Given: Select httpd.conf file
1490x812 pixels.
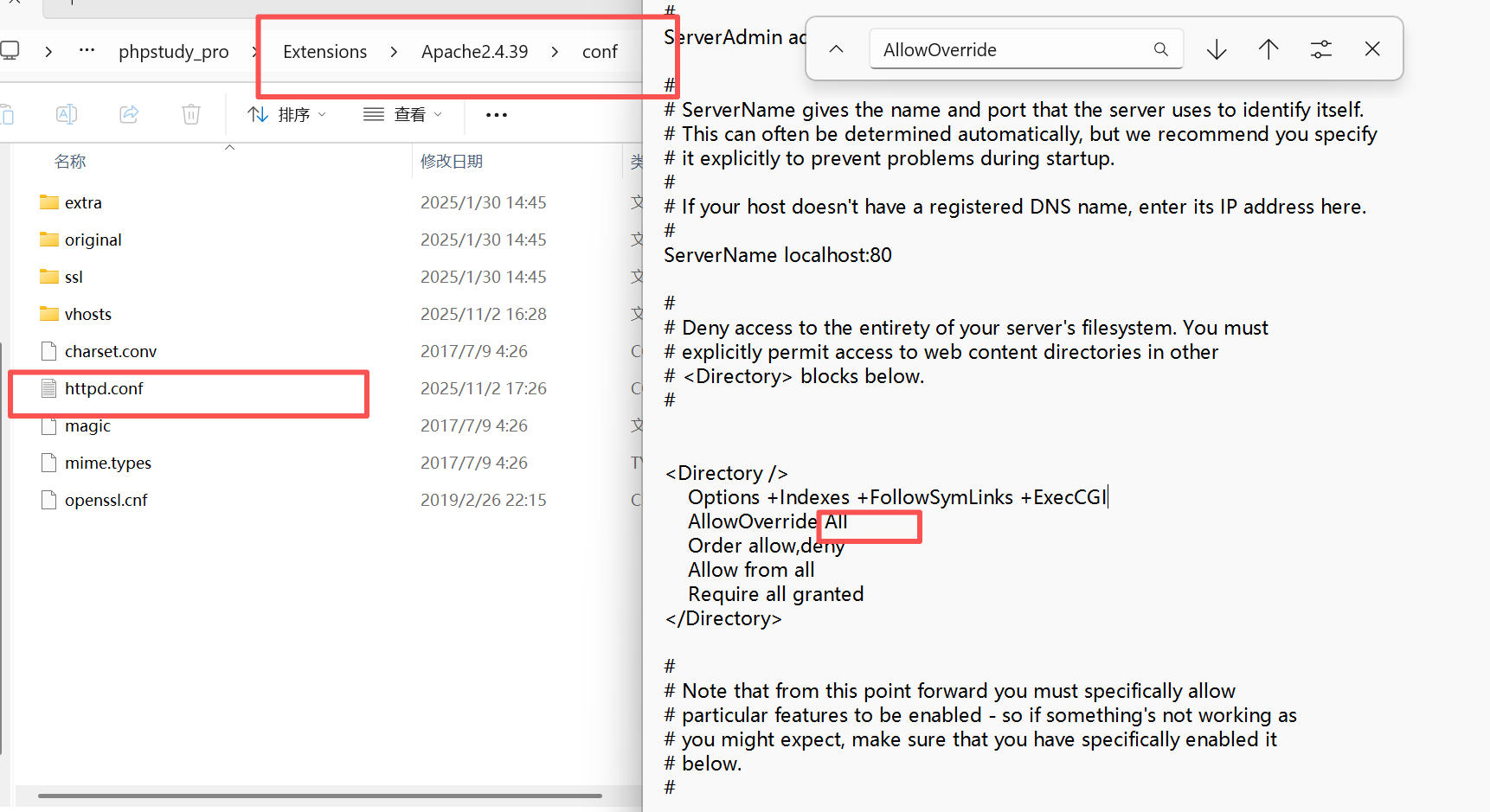Looking at the screenshot, I should click(x=104, y=388).
